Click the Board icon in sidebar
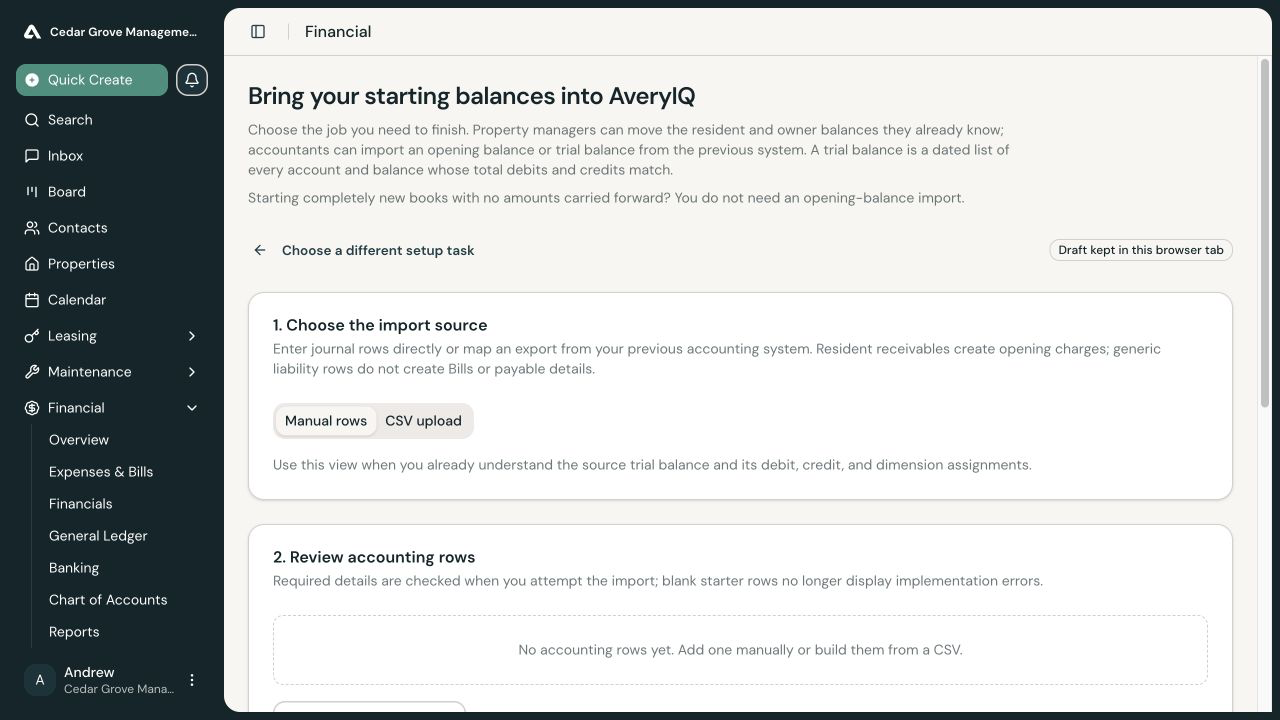The image size is (1280, 720). coord(32,192)
